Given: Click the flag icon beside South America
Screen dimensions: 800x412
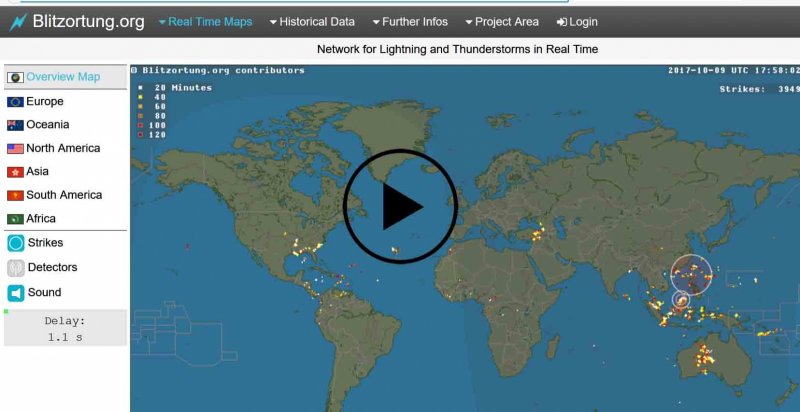Looking at the screenshot, I should 15,196.
